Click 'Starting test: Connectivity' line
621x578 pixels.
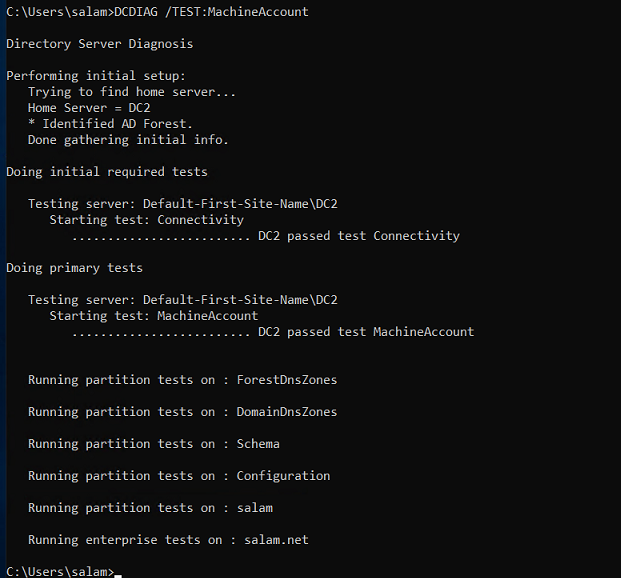coord(147,220)
